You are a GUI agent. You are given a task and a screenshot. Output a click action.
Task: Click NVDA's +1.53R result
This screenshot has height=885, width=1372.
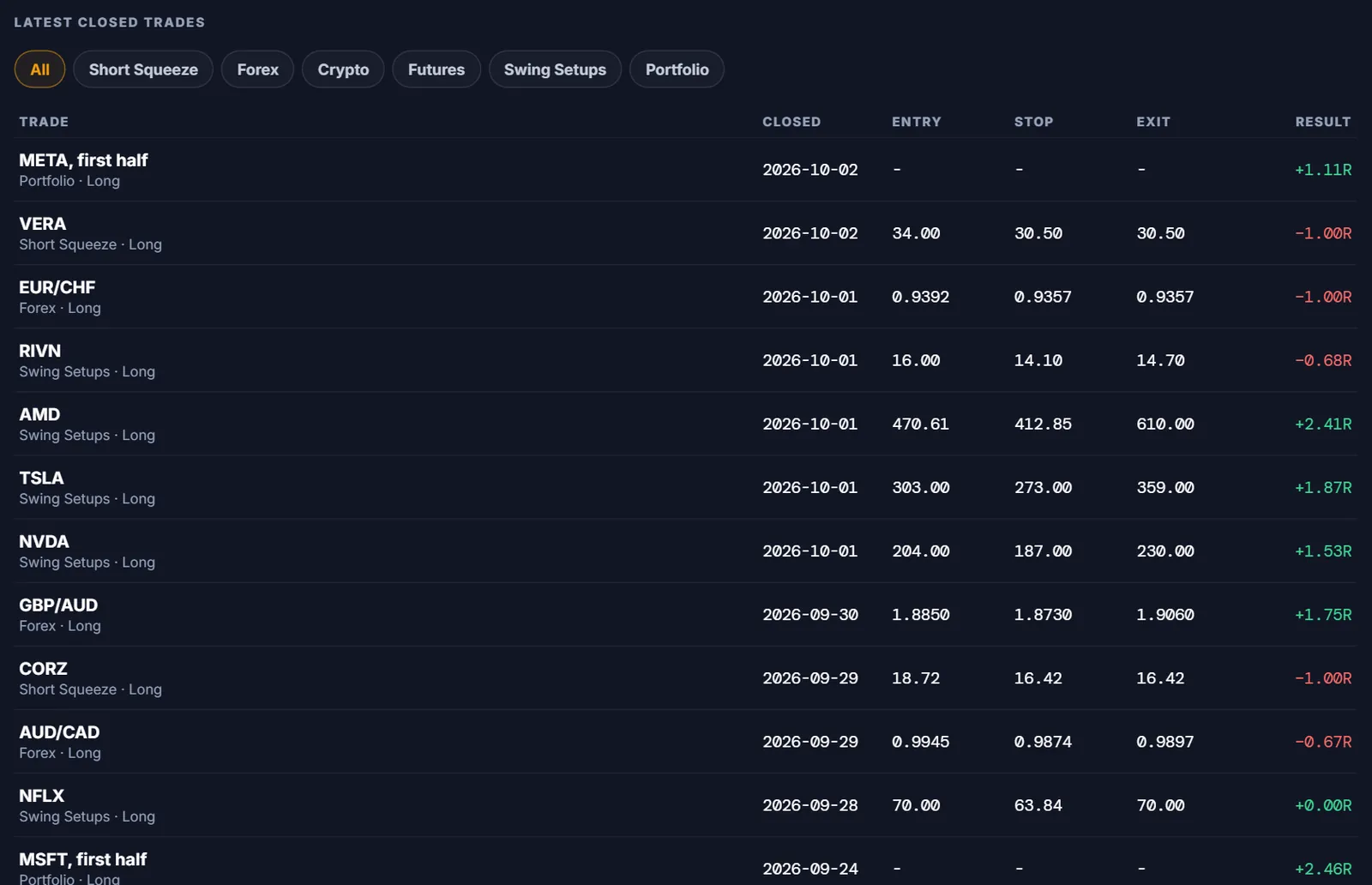click(1323, 551)
